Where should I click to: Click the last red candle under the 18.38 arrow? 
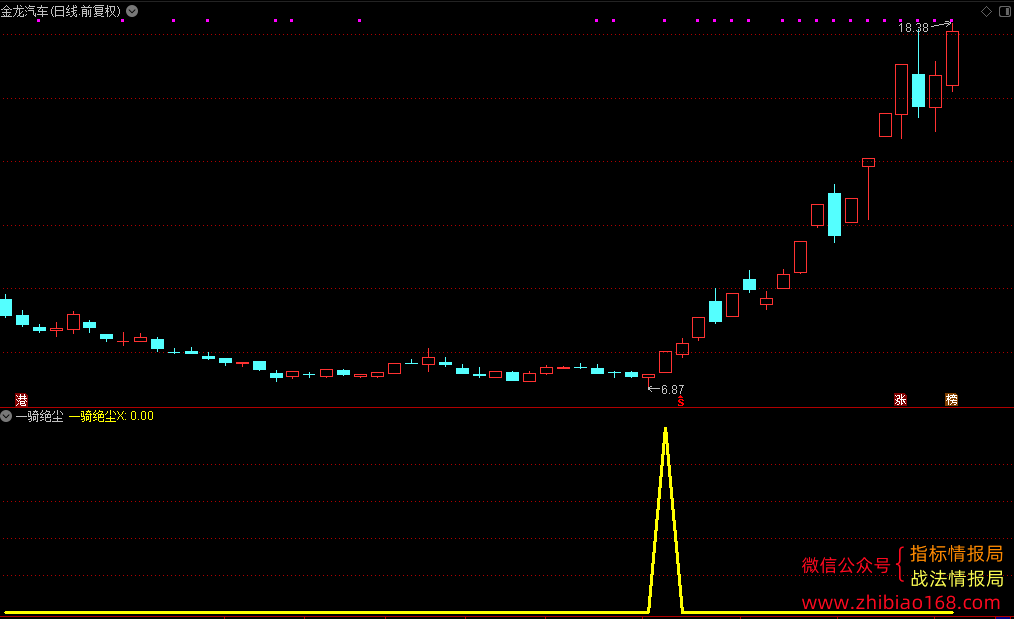click(x=952, y=58)
